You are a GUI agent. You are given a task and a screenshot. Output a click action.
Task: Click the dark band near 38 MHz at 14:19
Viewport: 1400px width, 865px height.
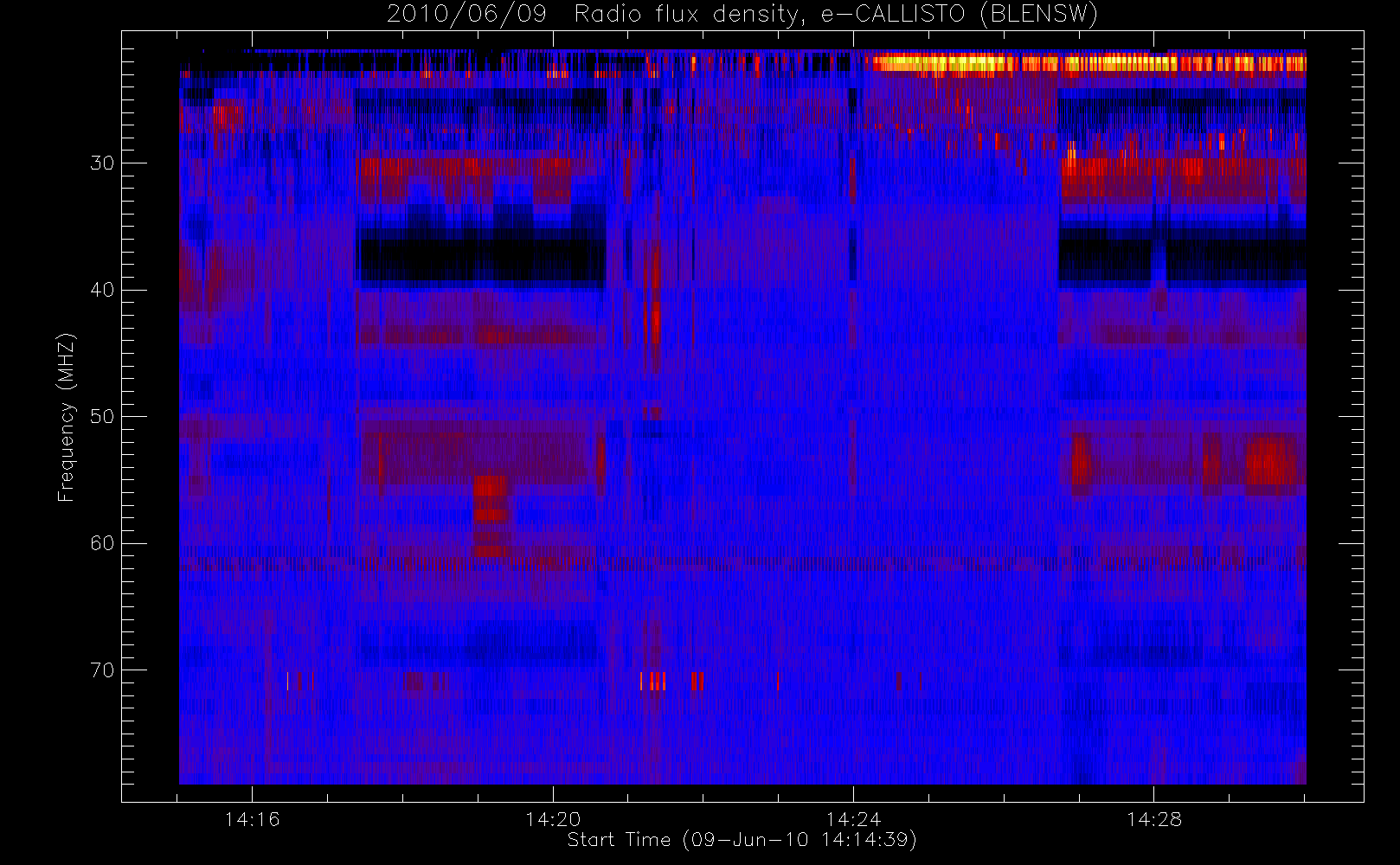tap(481, 262)
